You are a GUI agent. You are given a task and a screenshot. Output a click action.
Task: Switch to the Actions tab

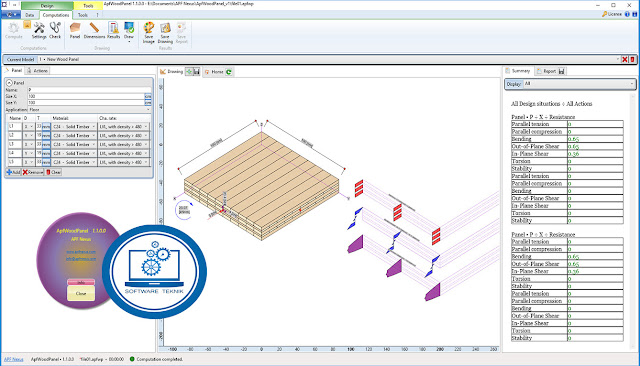(37, 71)
